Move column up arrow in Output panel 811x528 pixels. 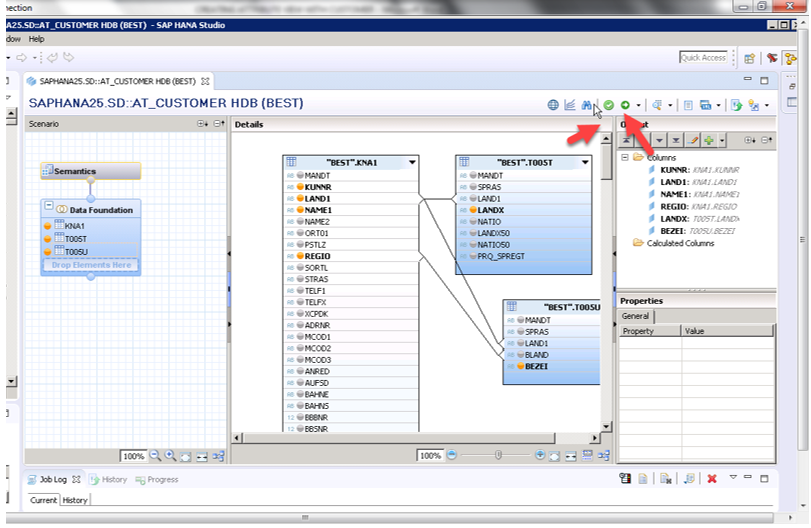[x=643, y=140]
